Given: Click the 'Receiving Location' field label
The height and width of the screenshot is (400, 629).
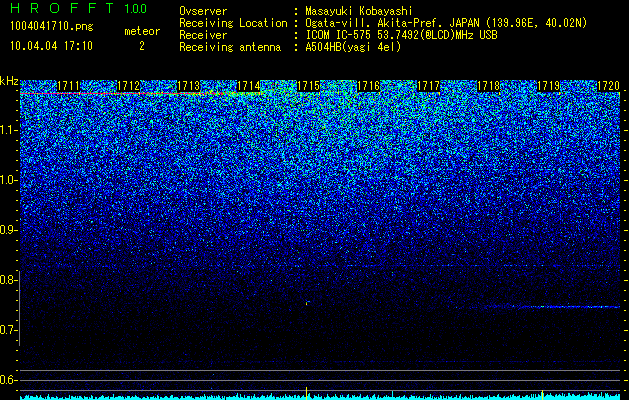Looking at the screenshot, I should tap(233, 23).
